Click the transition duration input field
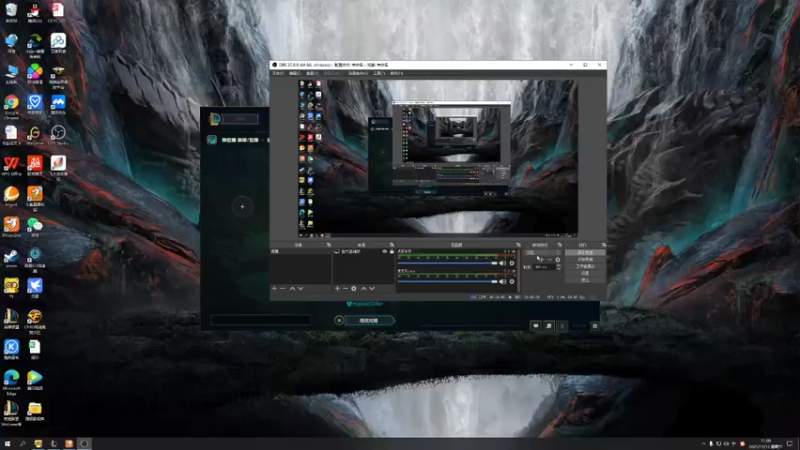This screenshot has width=800, height=450. tap(544, 267)
